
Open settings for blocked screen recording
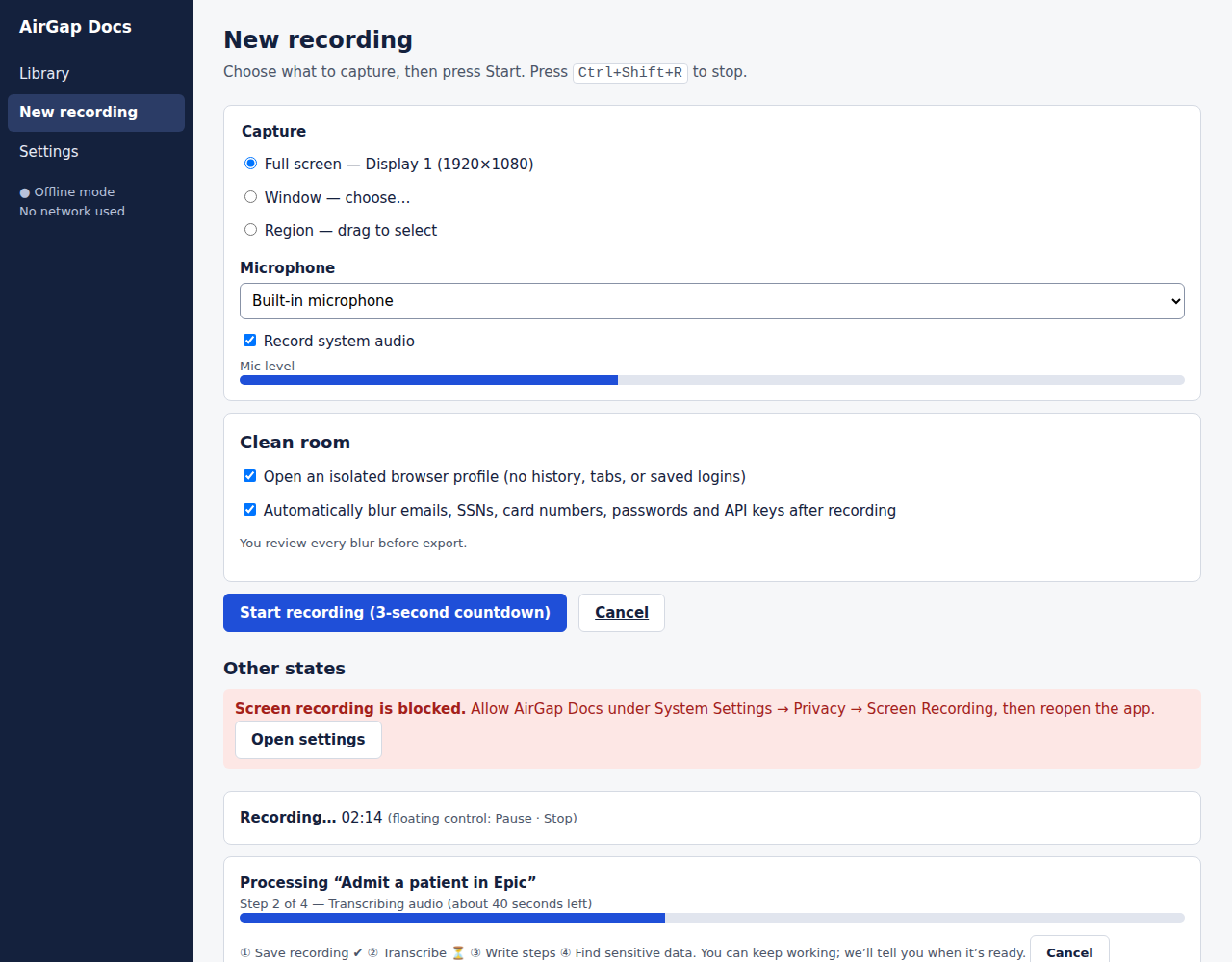click(308, 740)
